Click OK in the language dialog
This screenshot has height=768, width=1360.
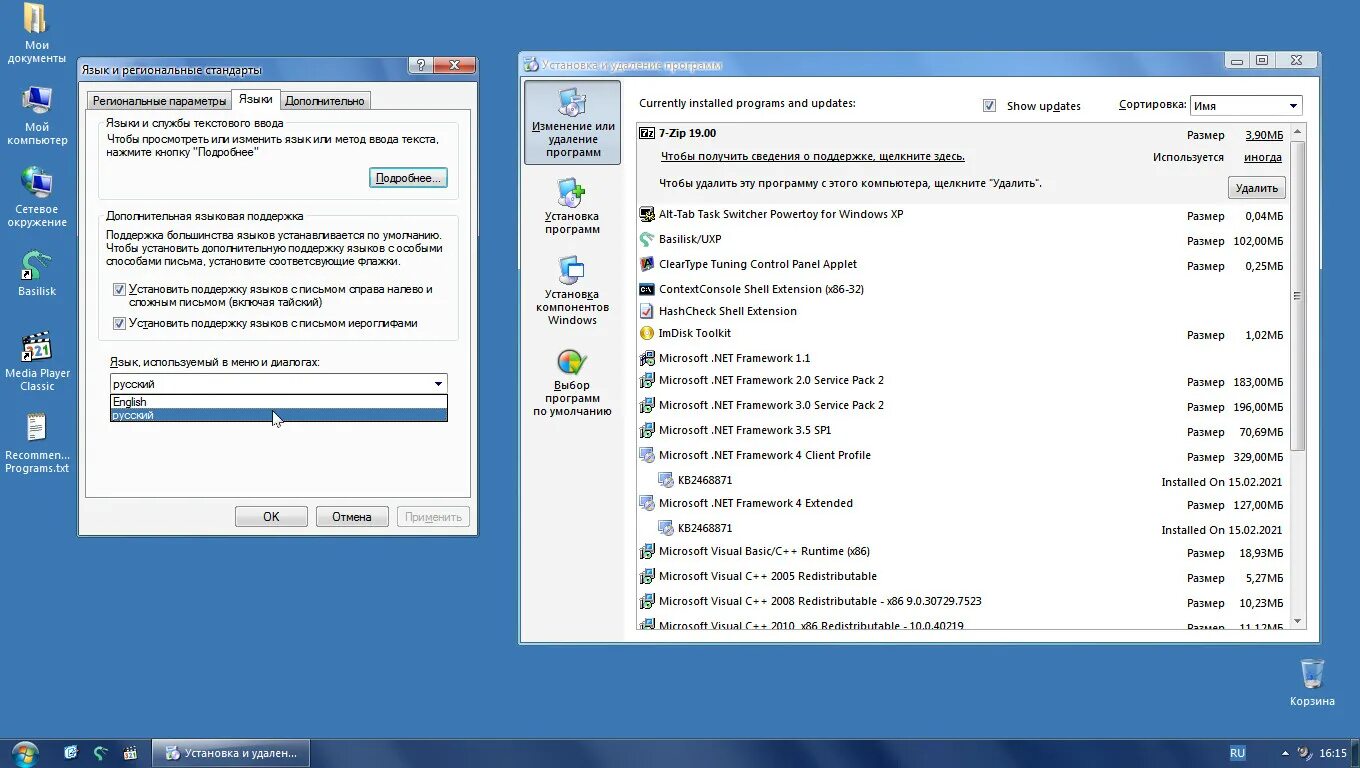tap(271, 517)
